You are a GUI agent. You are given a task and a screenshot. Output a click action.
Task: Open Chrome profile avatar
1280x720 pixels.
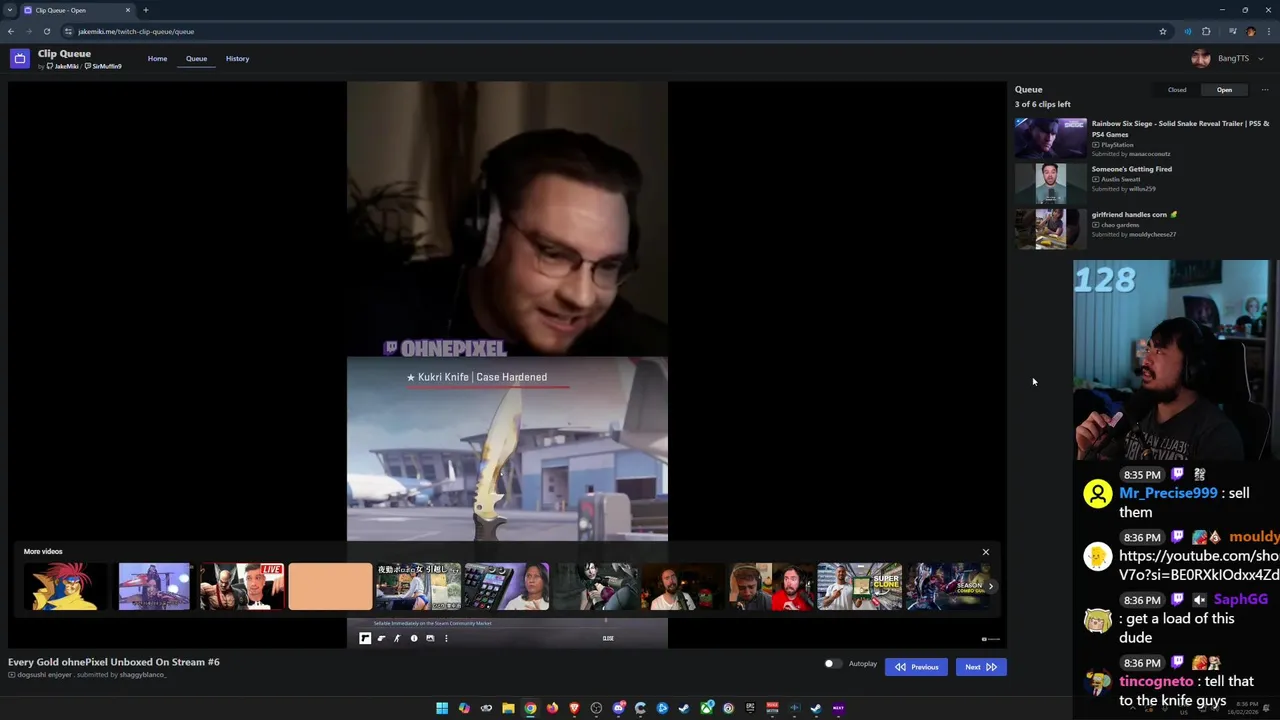point(1251,31)
